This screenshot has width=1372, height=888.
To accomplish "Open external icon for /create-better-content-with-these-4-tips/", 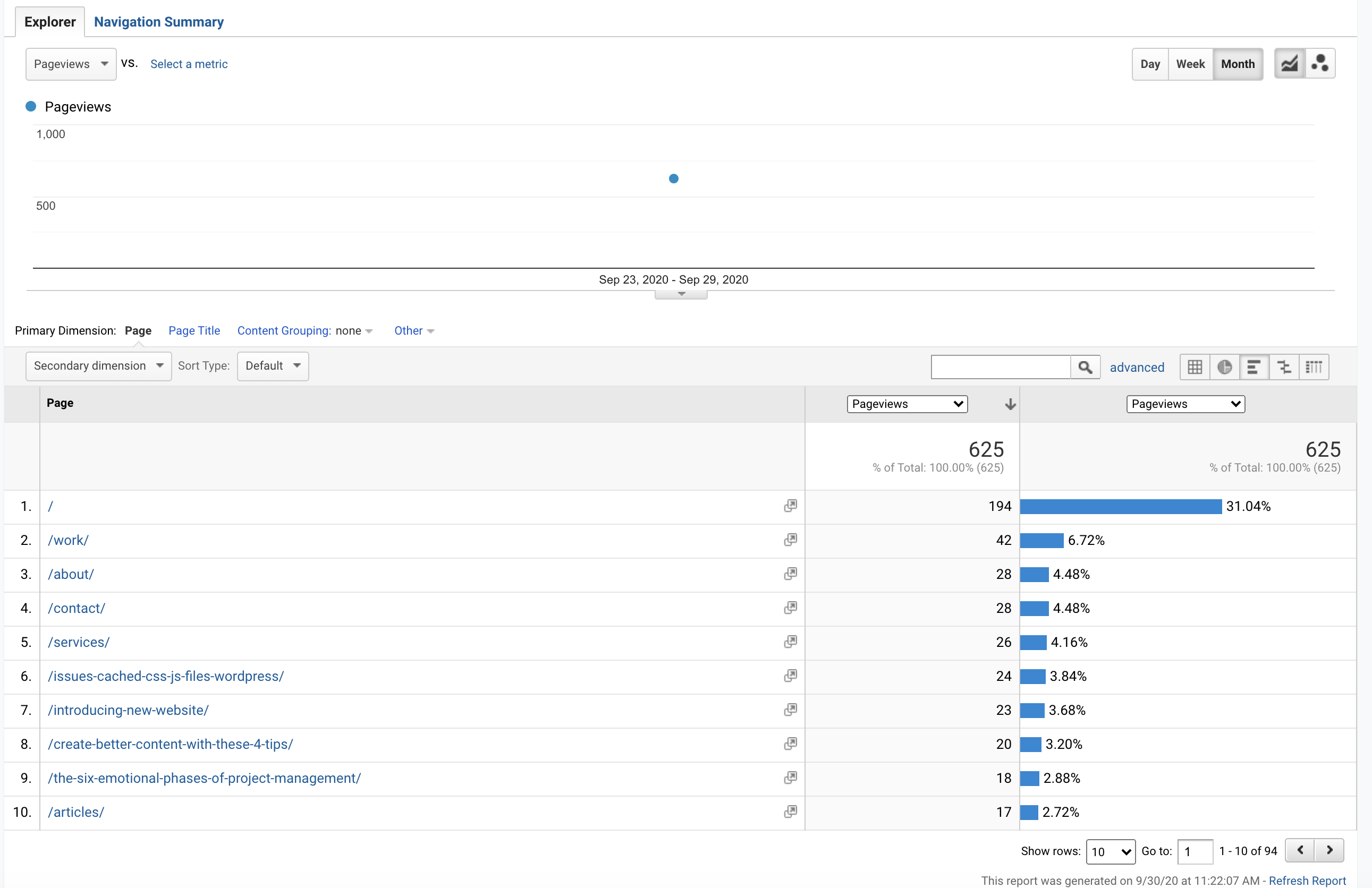I will tap(790, 744).
